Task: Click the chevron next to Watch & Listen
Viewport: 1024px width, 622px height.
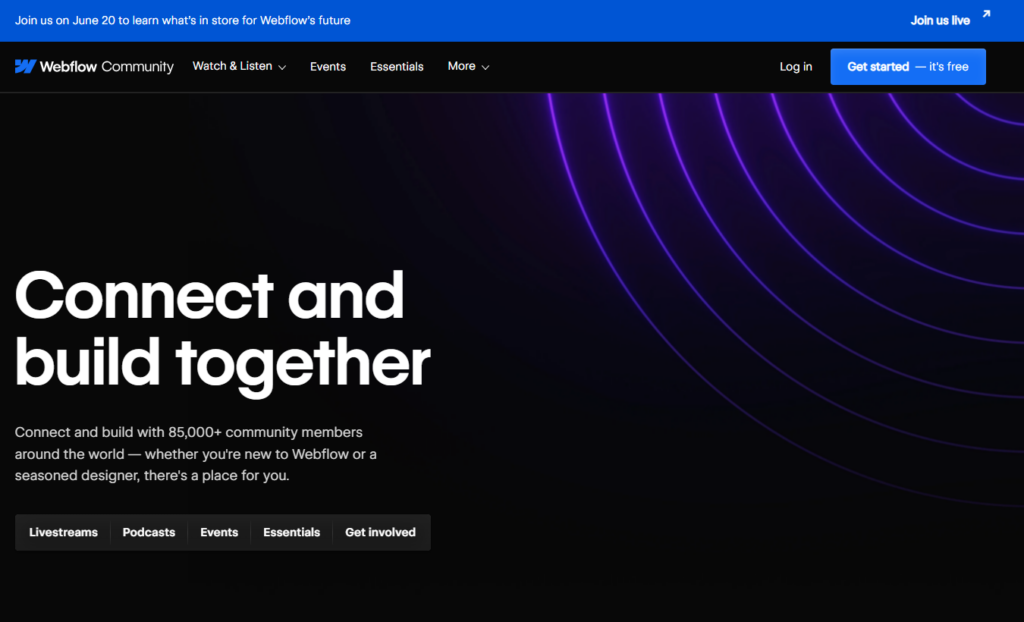Action: click(x=282, y=67)
